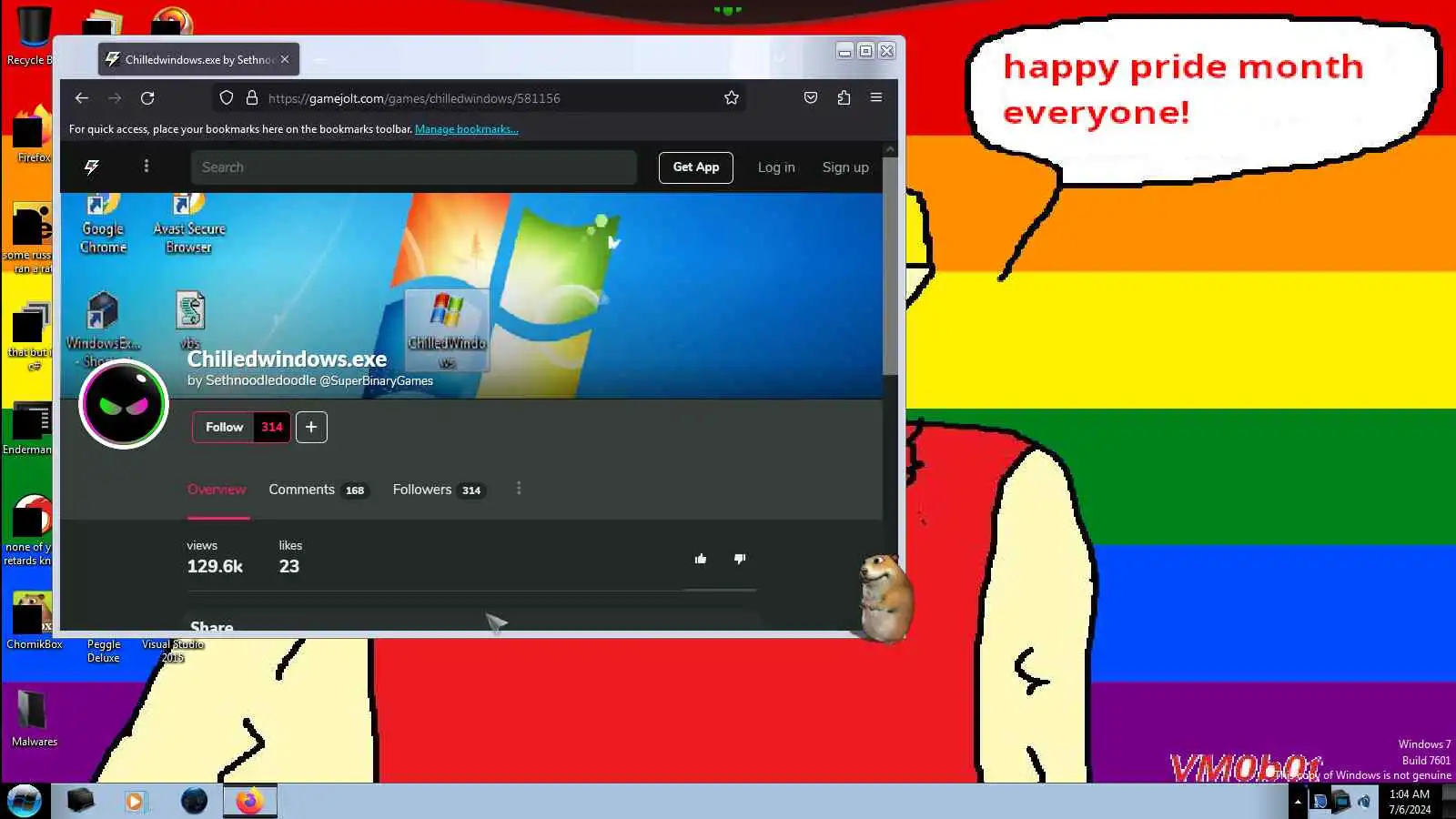This screenshot has width=1456, height=819.
Task: Open the volume speaker tray icon
Action: [x=1364, y=802]
